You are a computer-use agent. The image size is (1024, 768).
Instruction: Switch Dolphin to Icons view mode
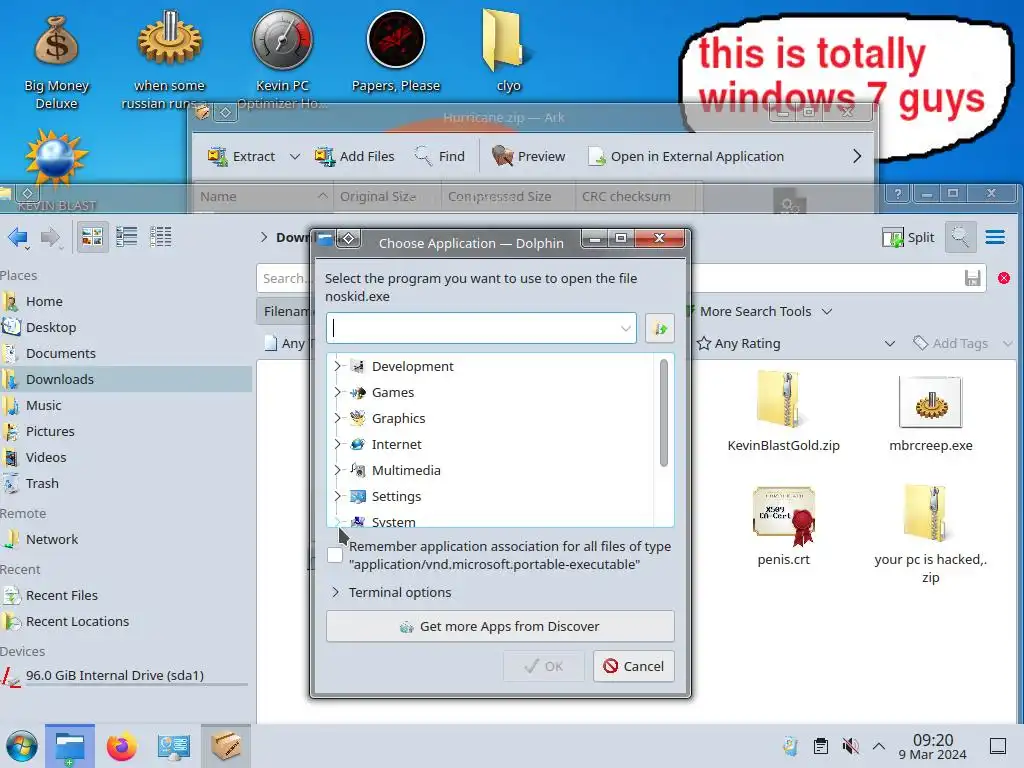pos(92,237)
